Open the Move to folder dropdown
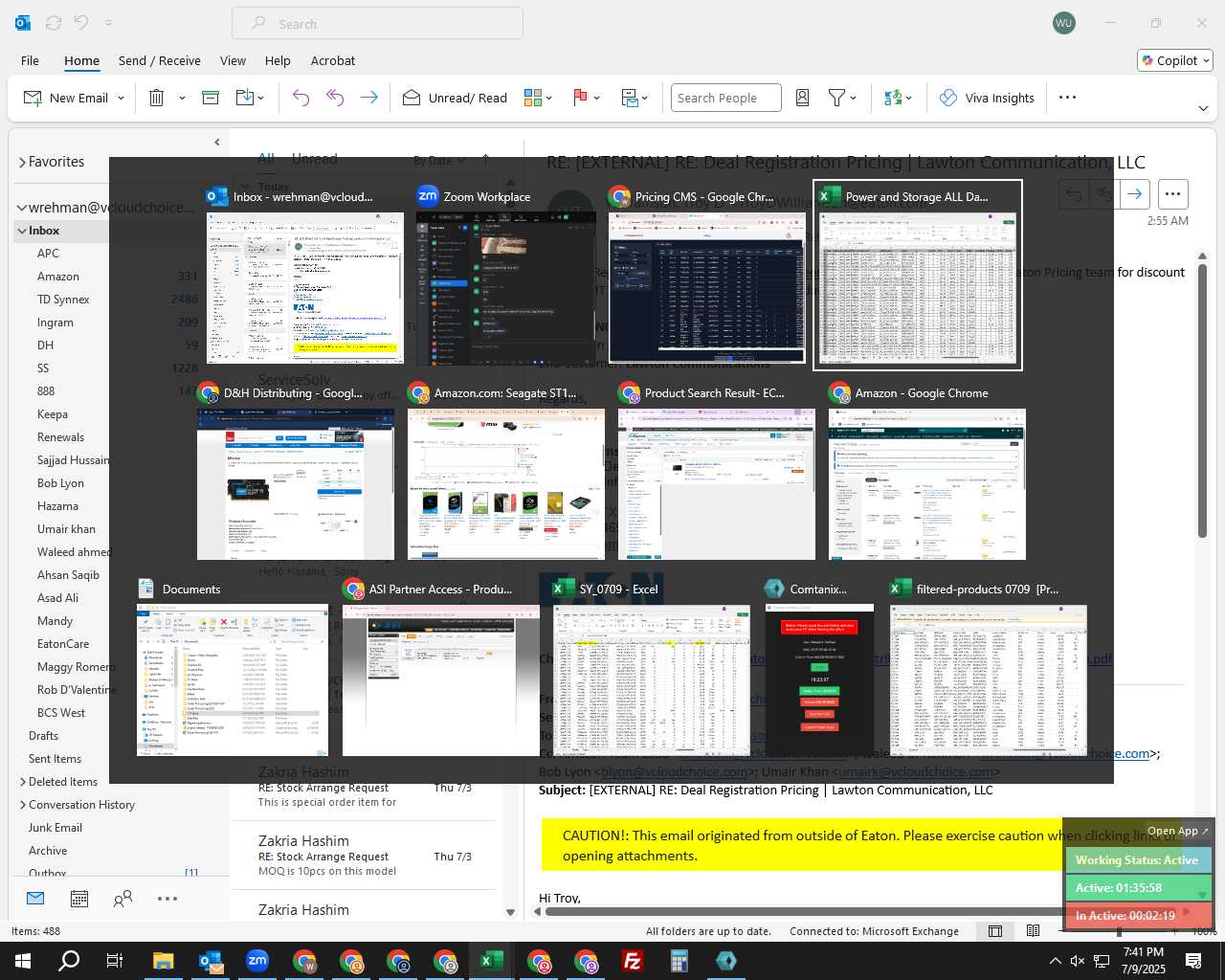The image size is (1225, 980). point(250,98)
